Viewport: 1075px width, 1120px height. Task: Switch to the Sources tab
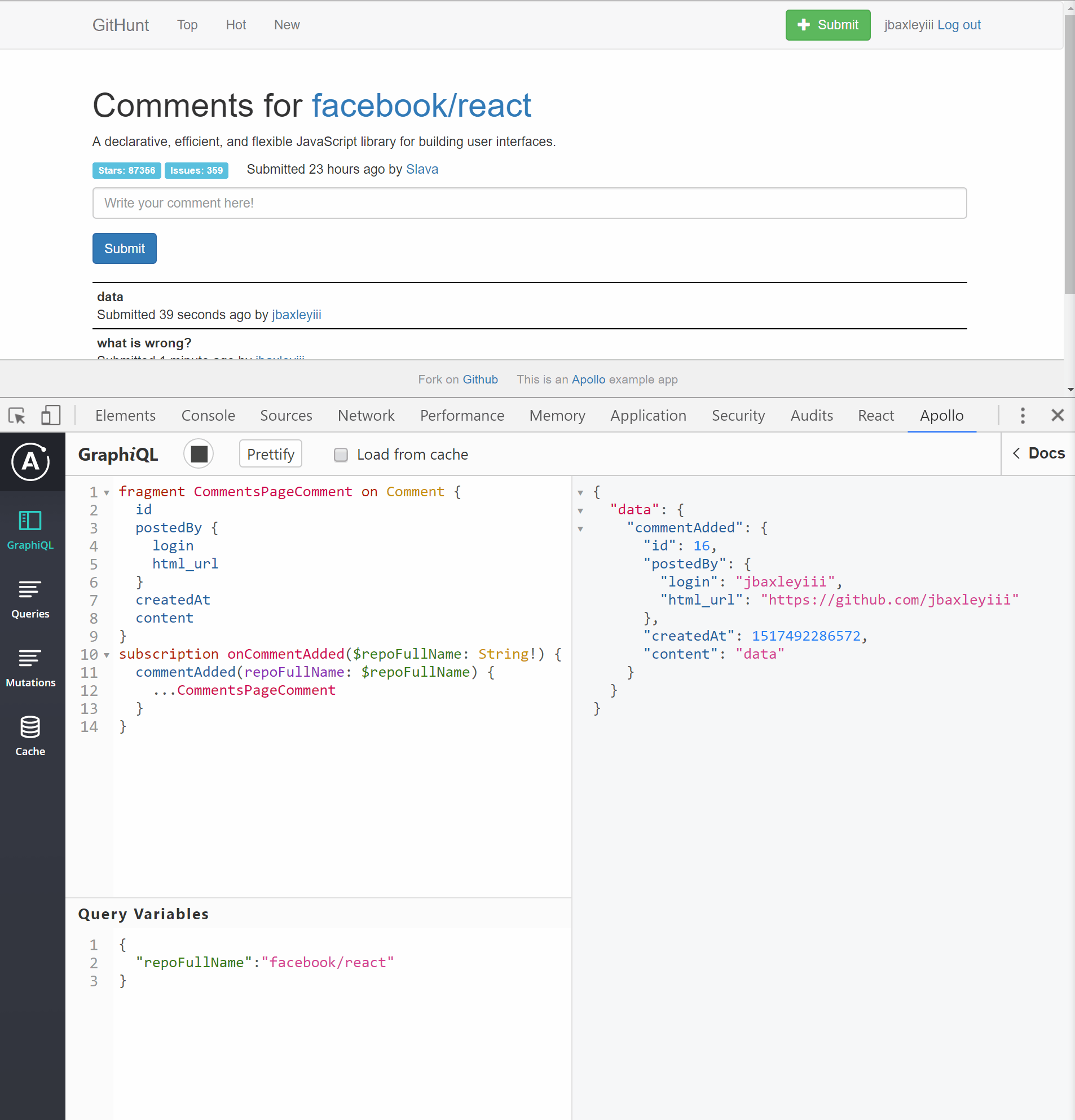click(286, 416)
